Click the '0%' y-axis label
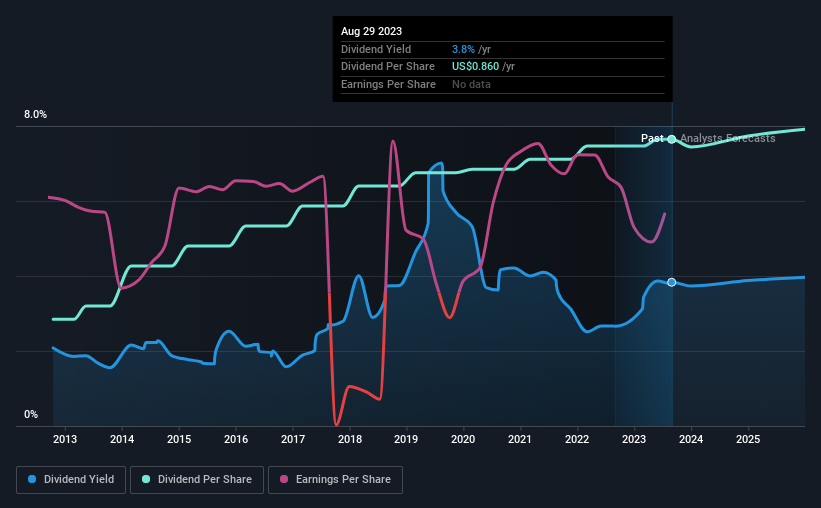 click(x=31, y=414)
